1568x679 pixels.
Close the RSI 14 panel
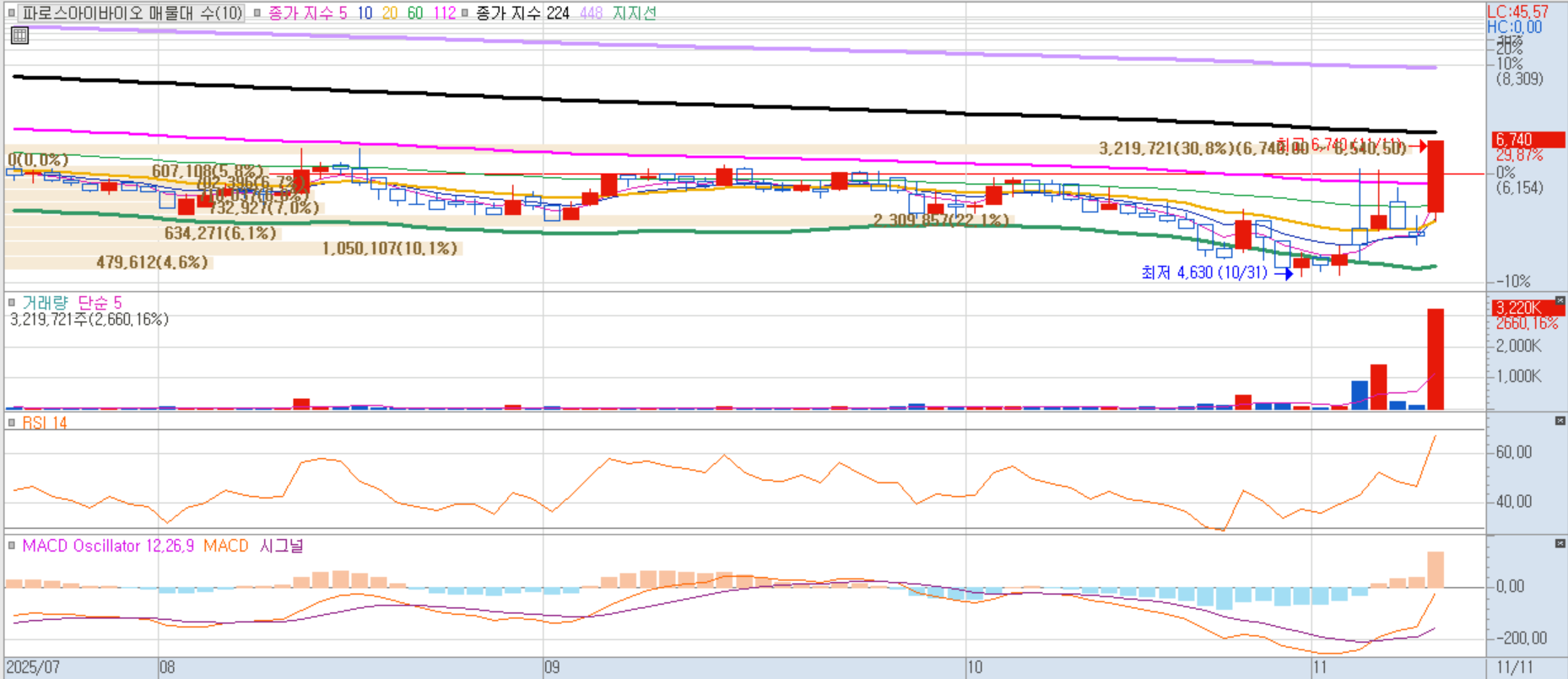1560,421
